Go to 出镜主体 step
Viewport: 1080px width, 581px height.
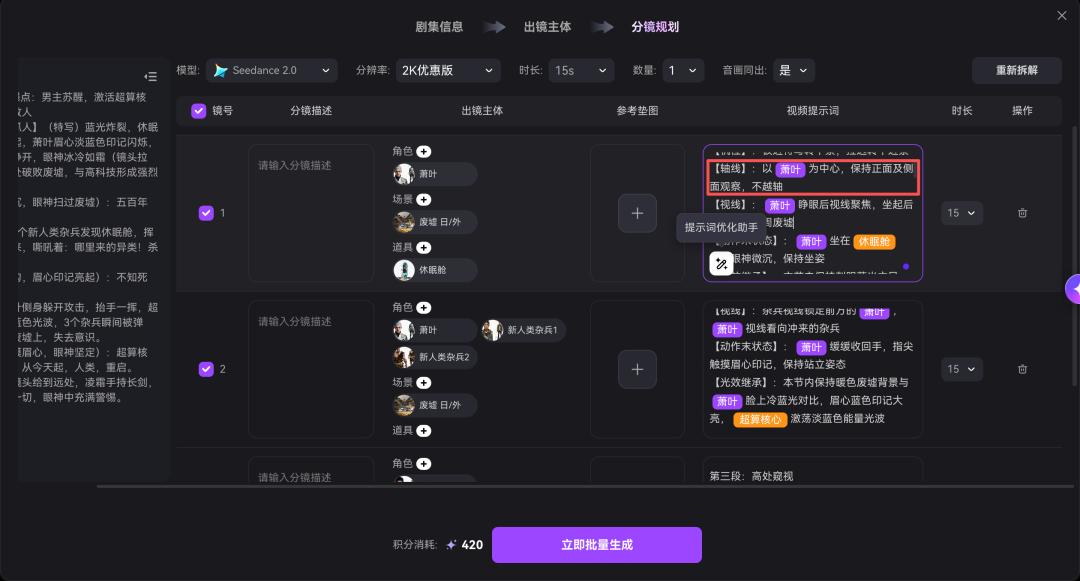coord(547,27)
